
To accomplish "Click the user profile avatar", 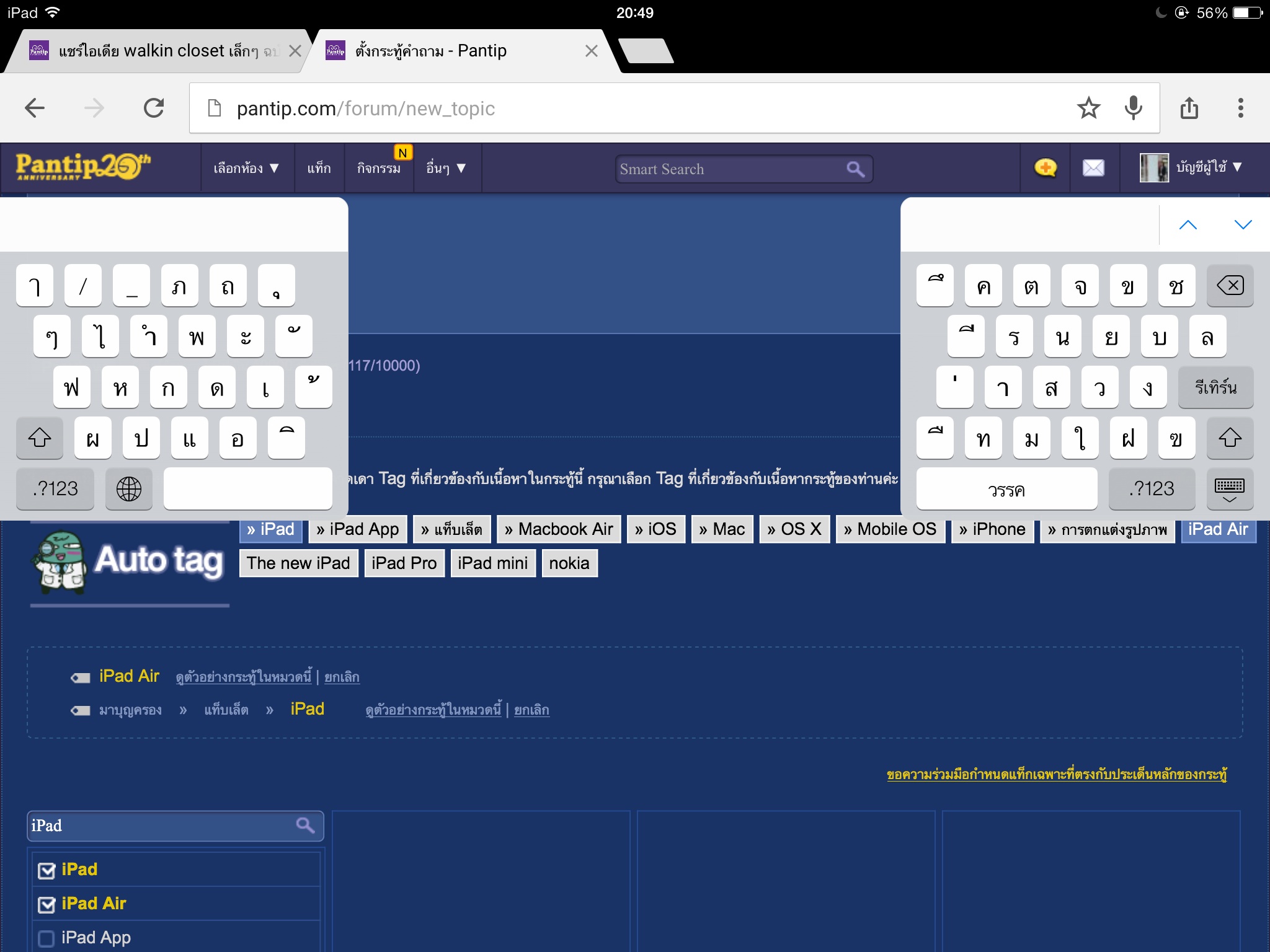I will point(1154,167).
